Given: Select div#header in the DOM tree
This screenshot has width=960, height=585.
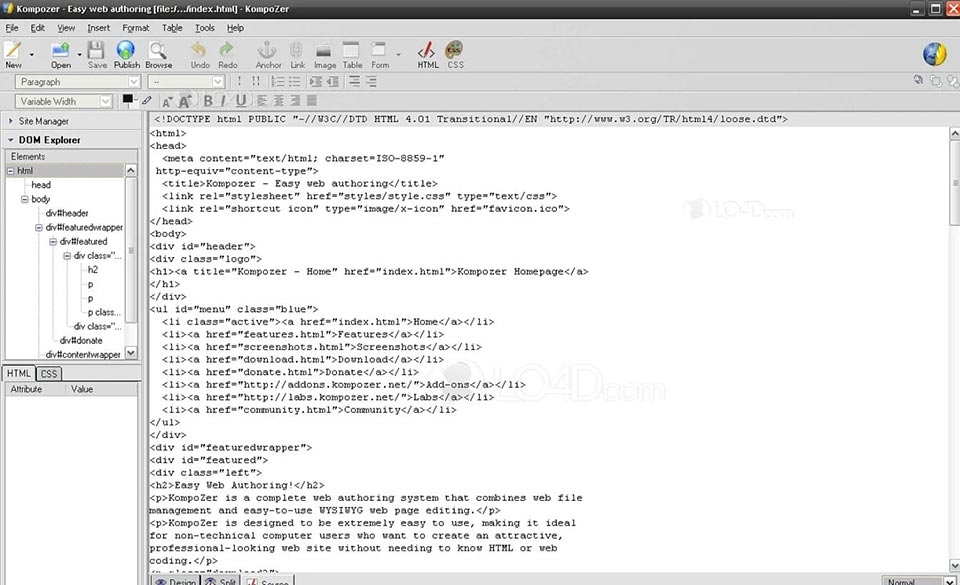Looking at the screenshot, I should click(67, 213).
